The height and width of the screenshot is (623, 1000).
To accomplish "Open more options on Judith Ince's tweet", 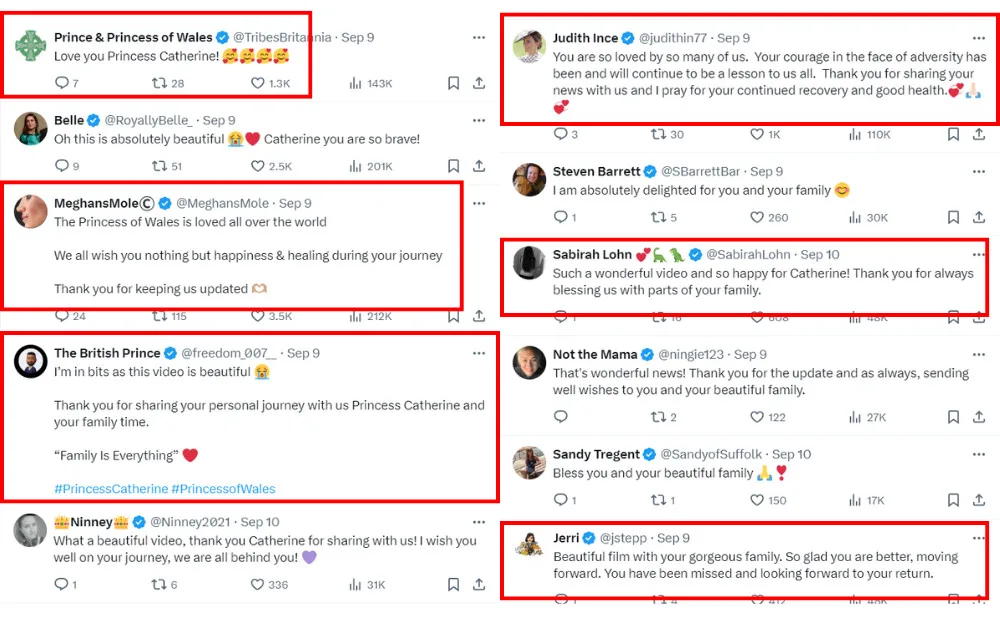I will [980, 38].
